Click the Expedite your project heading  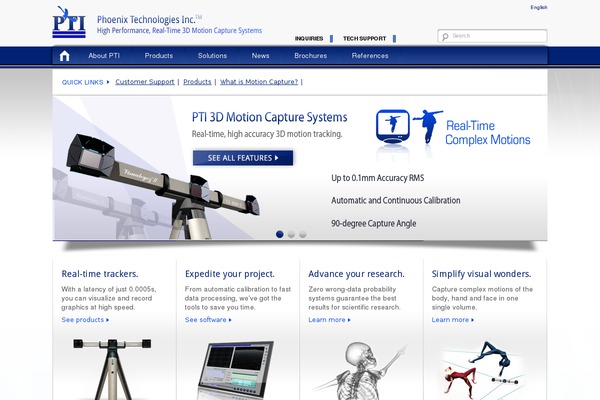(230, 274)
